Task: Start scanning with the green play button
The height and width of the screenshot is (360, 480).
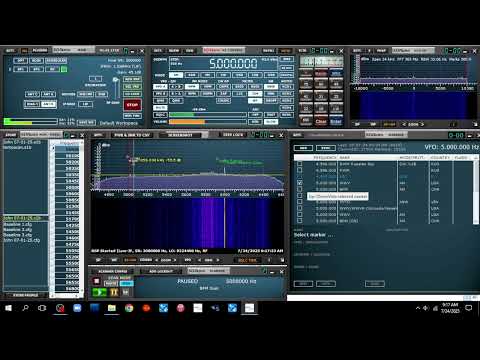Action: tap(99, 292)
